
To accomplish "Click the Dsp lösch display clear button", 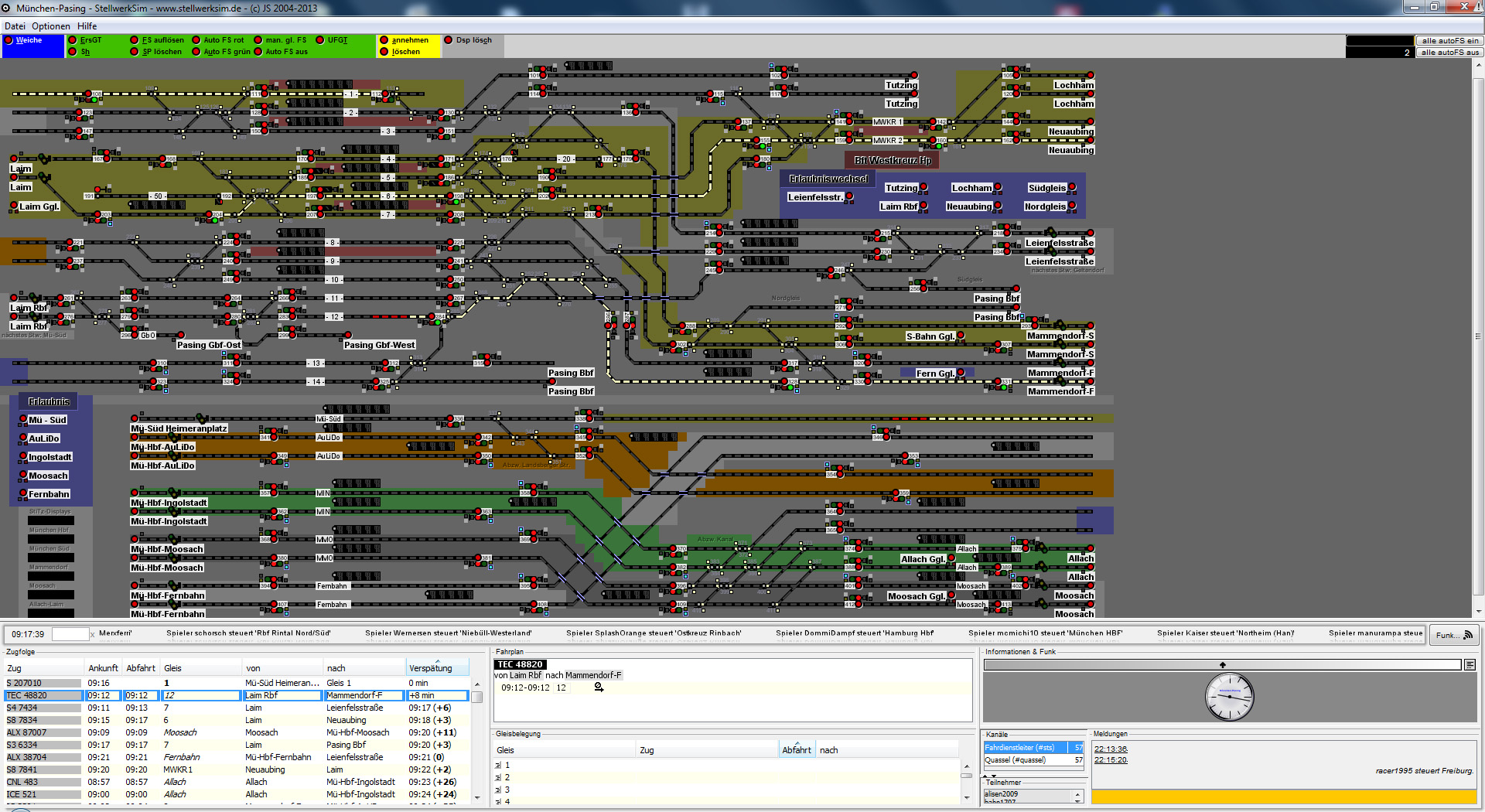I will tap(473, 40).
